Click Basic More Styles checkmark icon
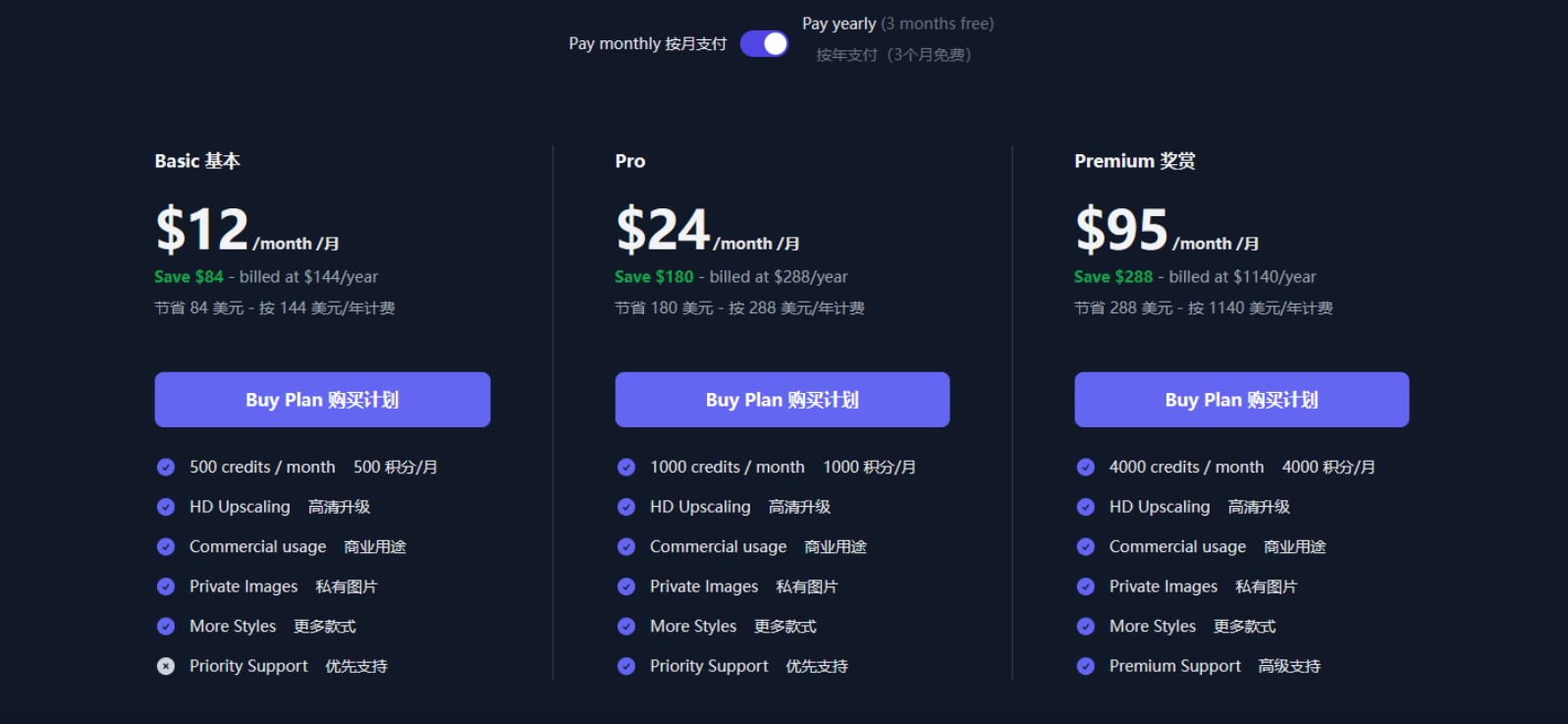This screenshot has width=1568, height=724. [166, 627]
